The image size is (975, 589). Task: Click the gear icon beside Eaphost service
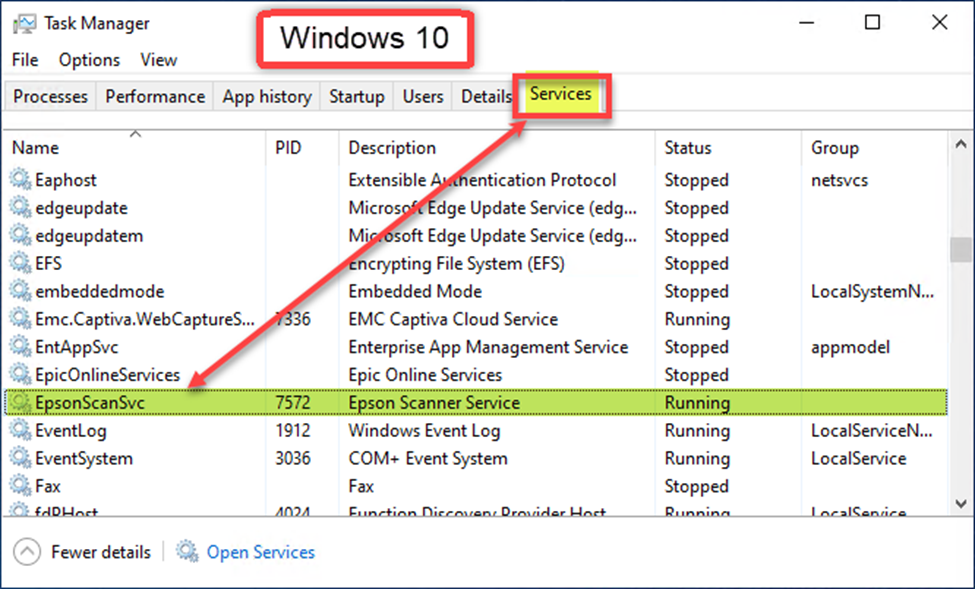click(20, 181)
